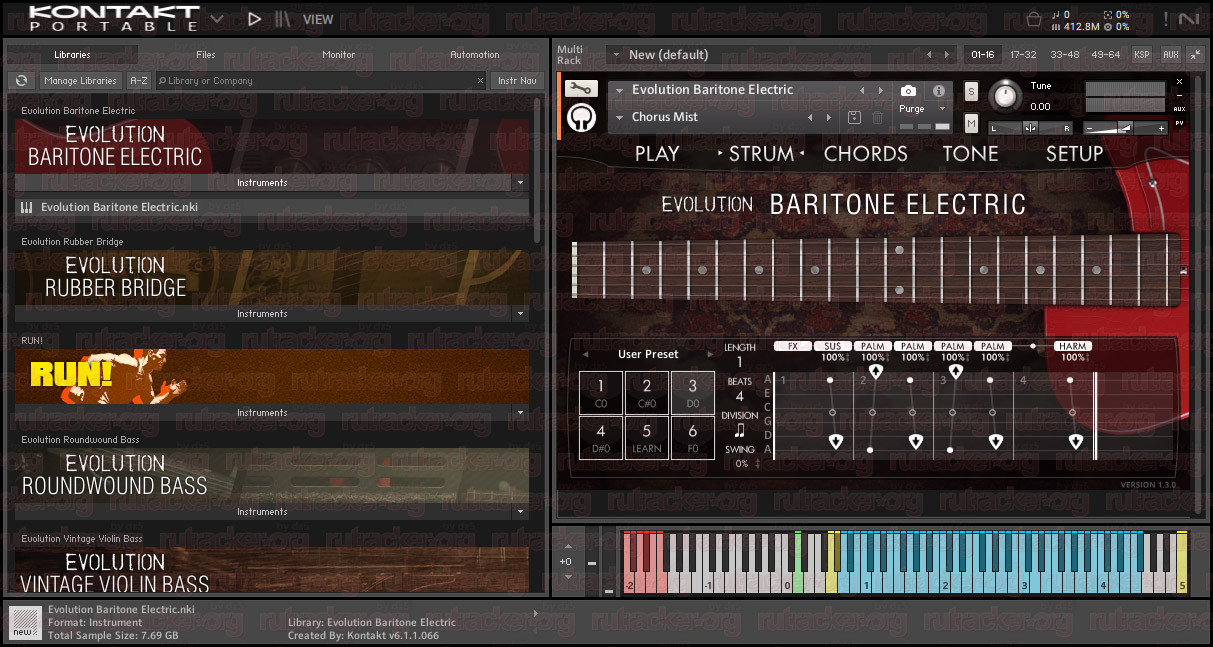The height and width of the screenshot is (647, 1213).
Task: Open instrument edit mode with wrench icon
Action: (581, 88)
